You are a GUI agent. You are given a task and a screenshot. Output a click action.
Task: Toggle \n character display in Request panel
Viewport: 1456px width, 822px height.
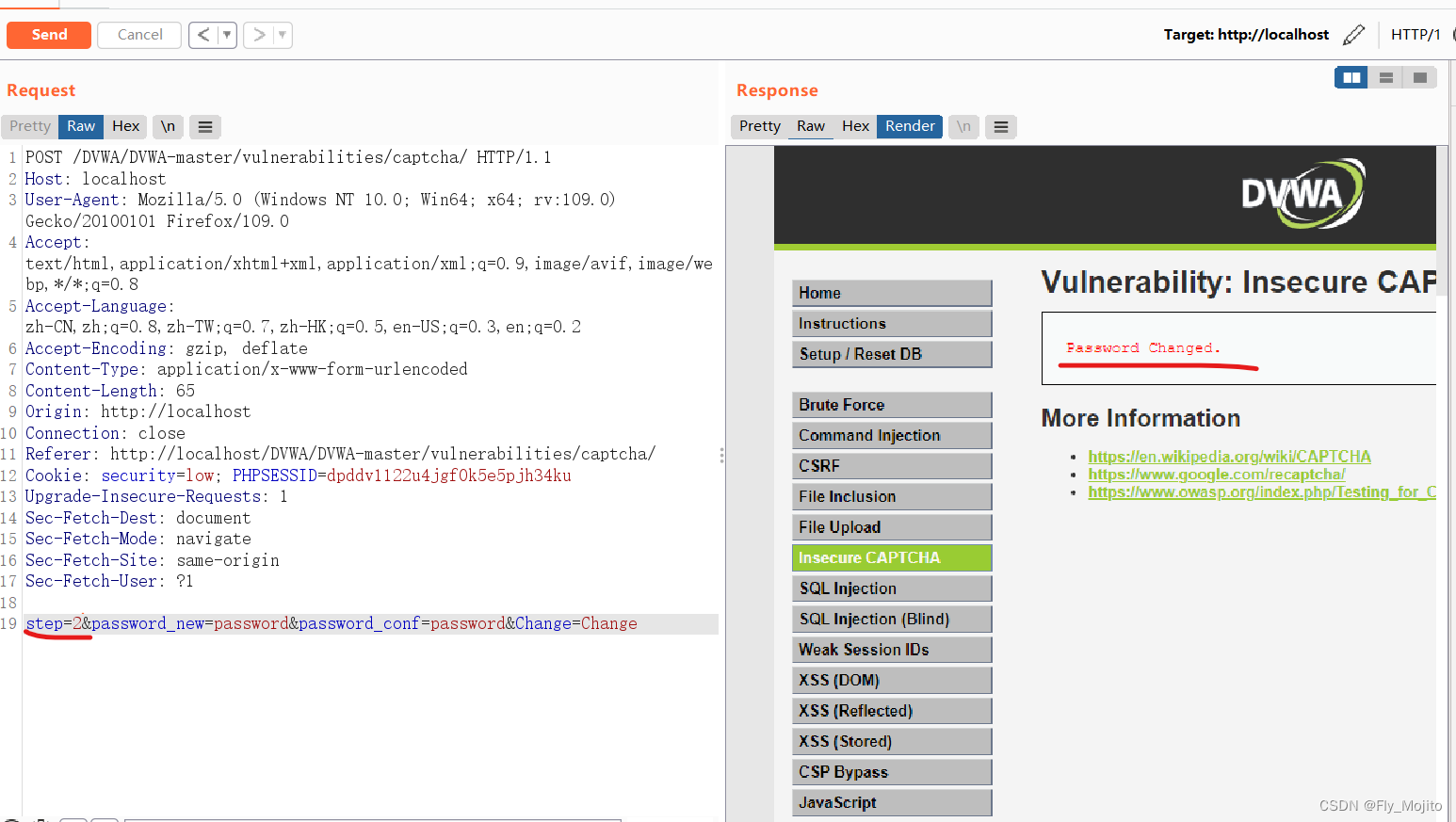pyautogui.click(x=168, y=126)
